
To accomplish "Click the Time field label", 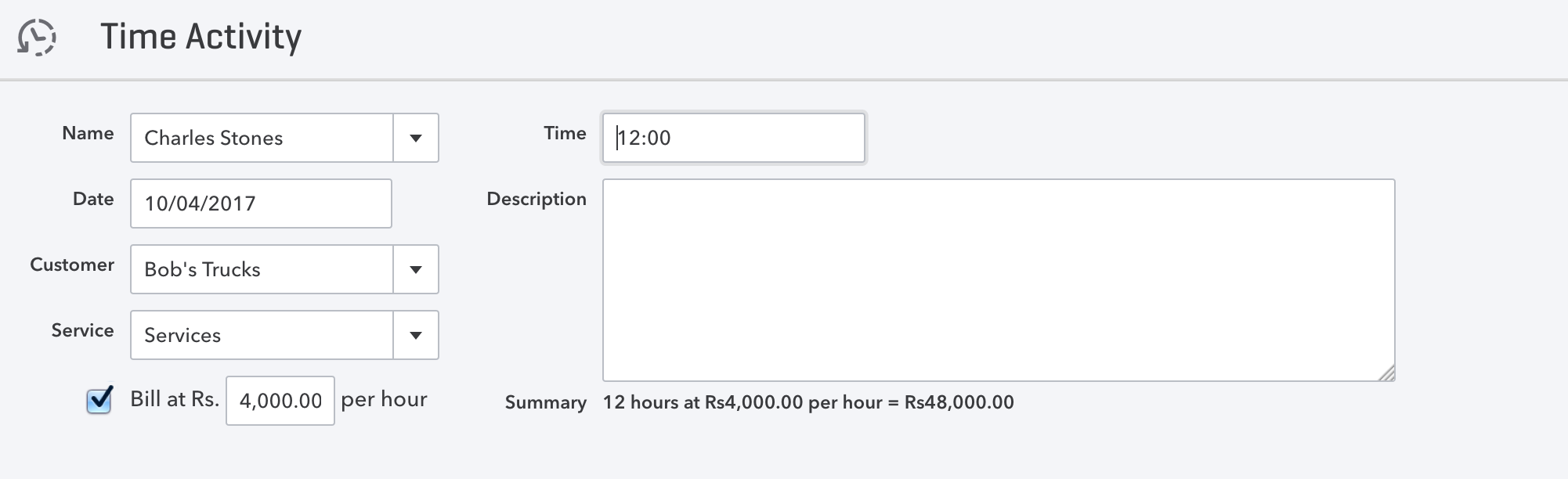I will (565, 133).
